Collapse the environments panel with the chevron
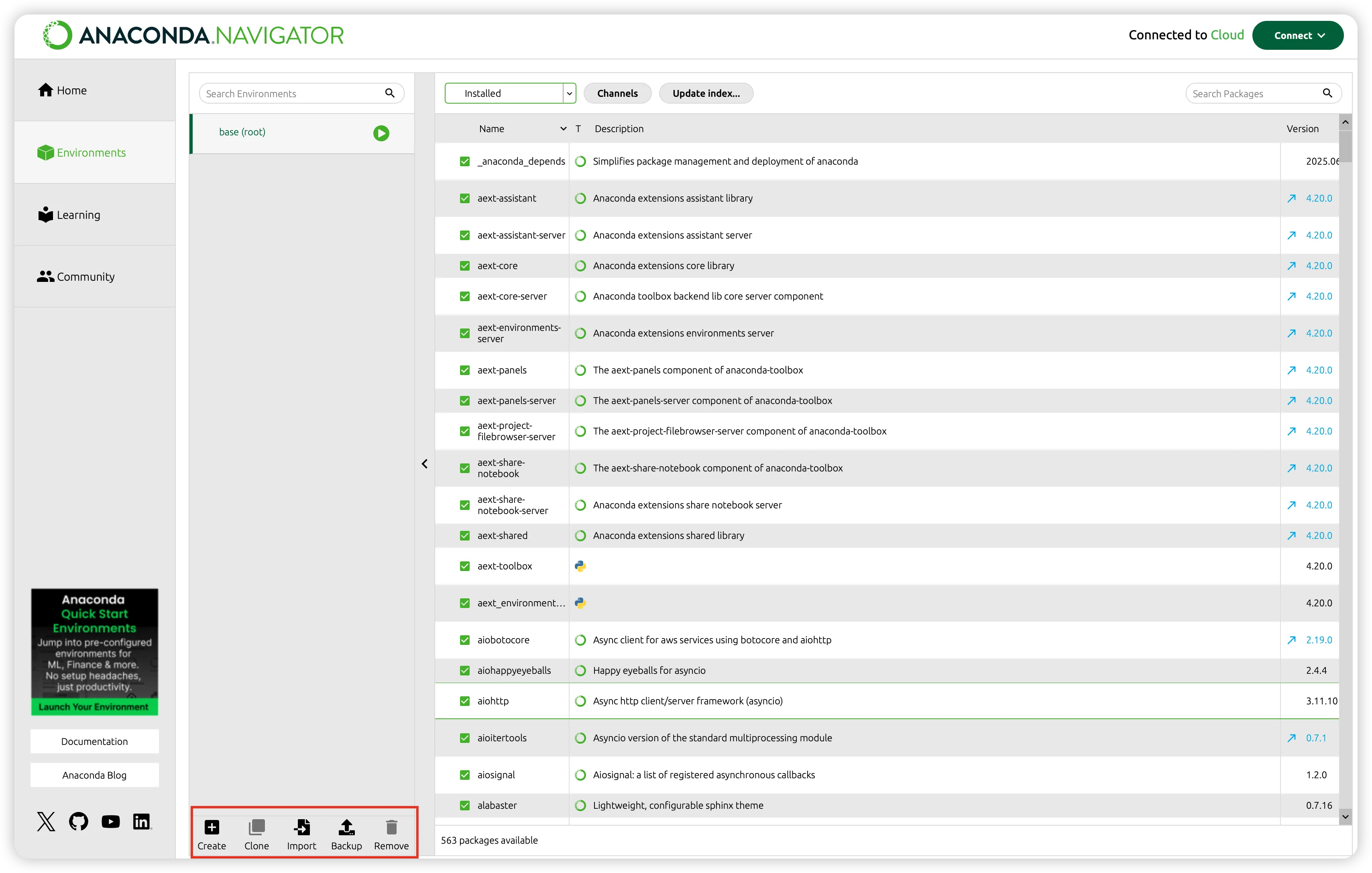This screenshot has width=1372, height=873. tap(424, 464)
